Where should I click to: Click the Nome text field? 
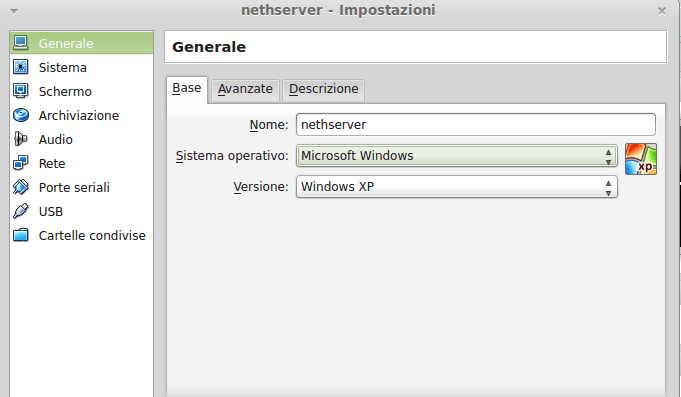pos(476,125)
